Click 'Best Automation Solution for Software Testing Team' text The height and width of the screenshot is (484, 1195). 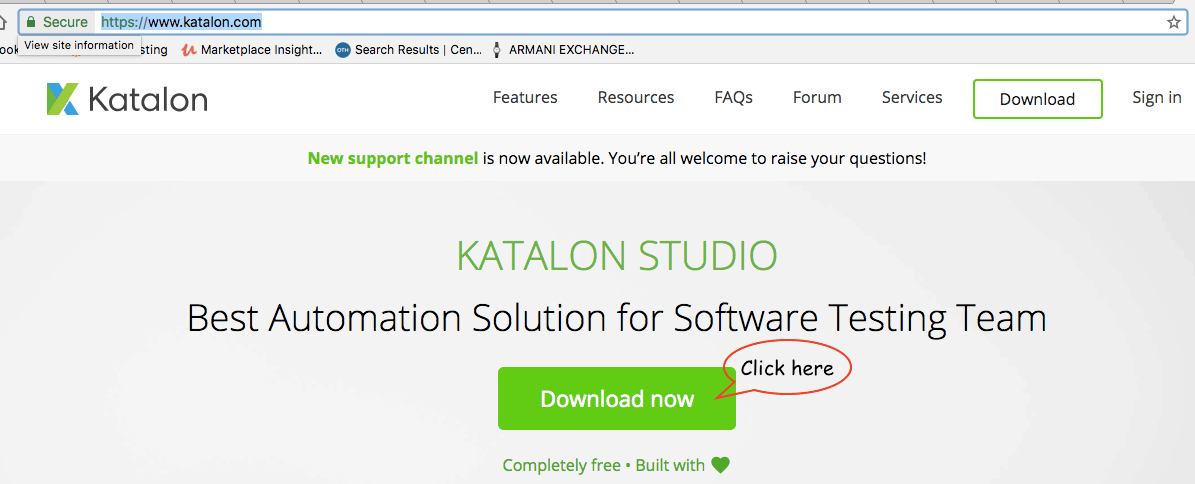click(x=617, y=319)
